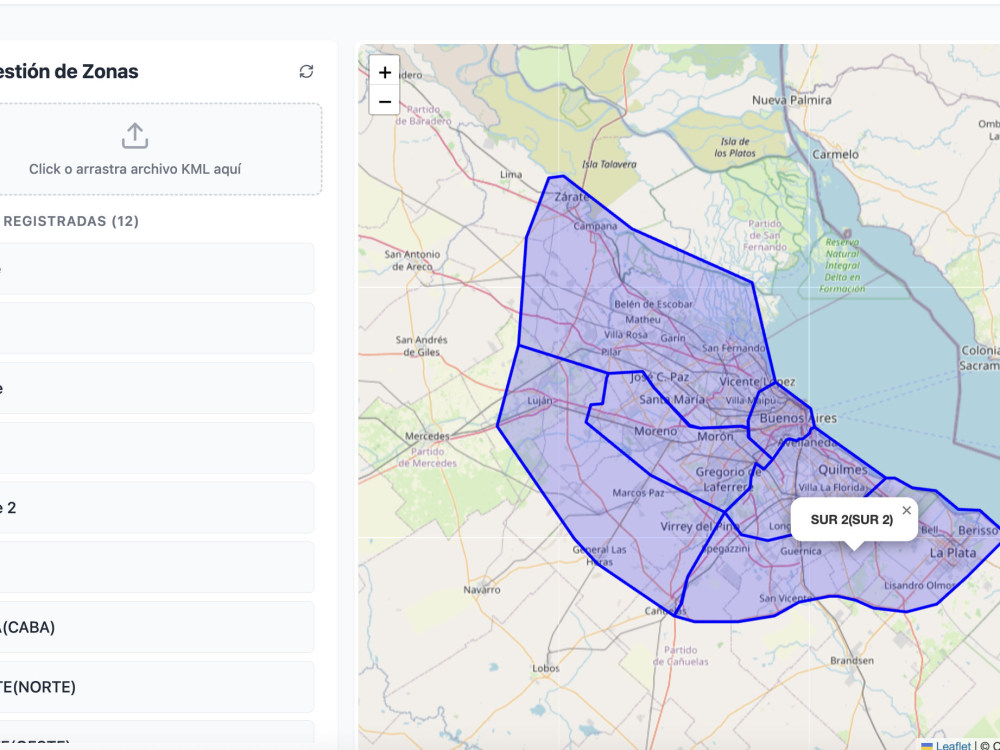Click the San Antonio de Areco label
The width and height of the screenshot is (1000, 750).
pyautogui.click(x=412, y=260)
